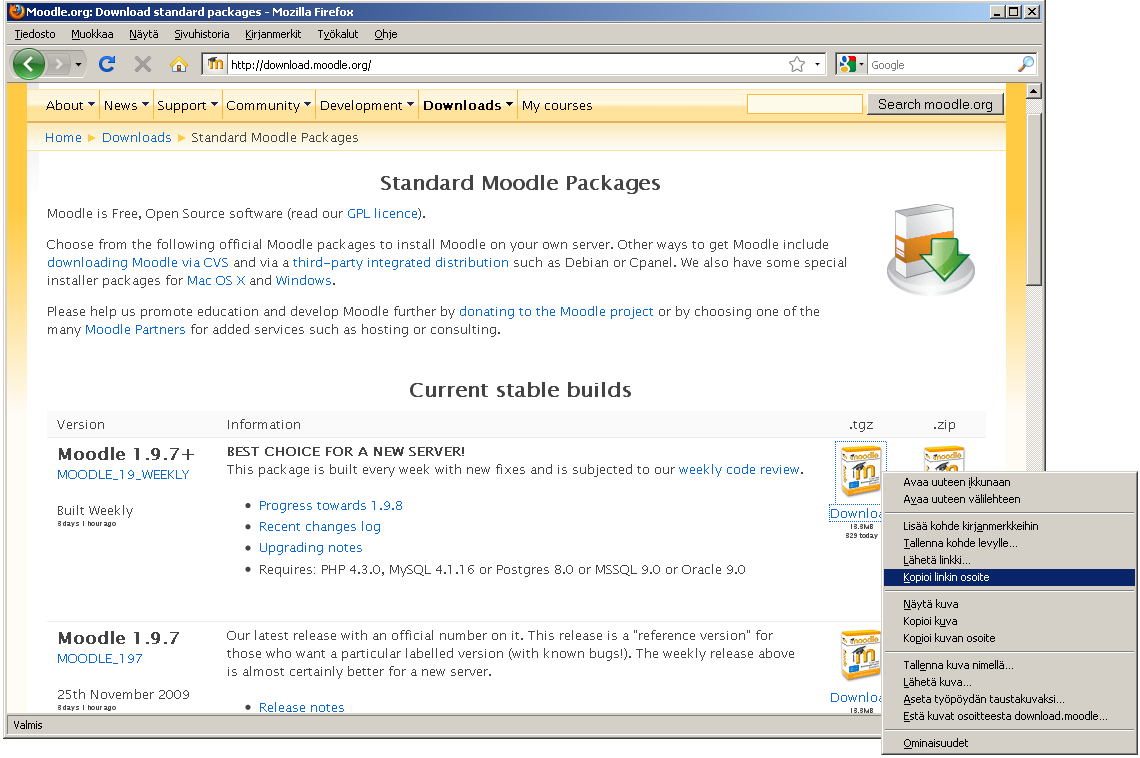1140x758 pixels.
Task: Open the Release notes link
Action: point(302,707)
